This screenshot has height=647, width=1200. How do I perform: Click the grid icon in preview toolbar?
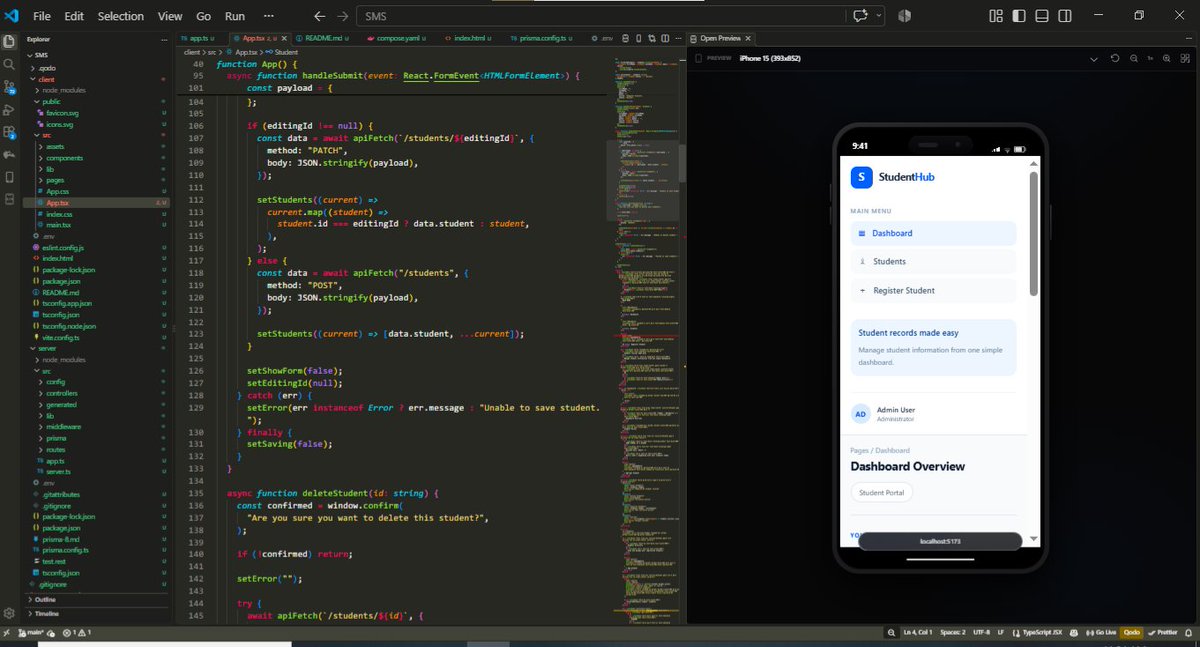[1185, 58]
